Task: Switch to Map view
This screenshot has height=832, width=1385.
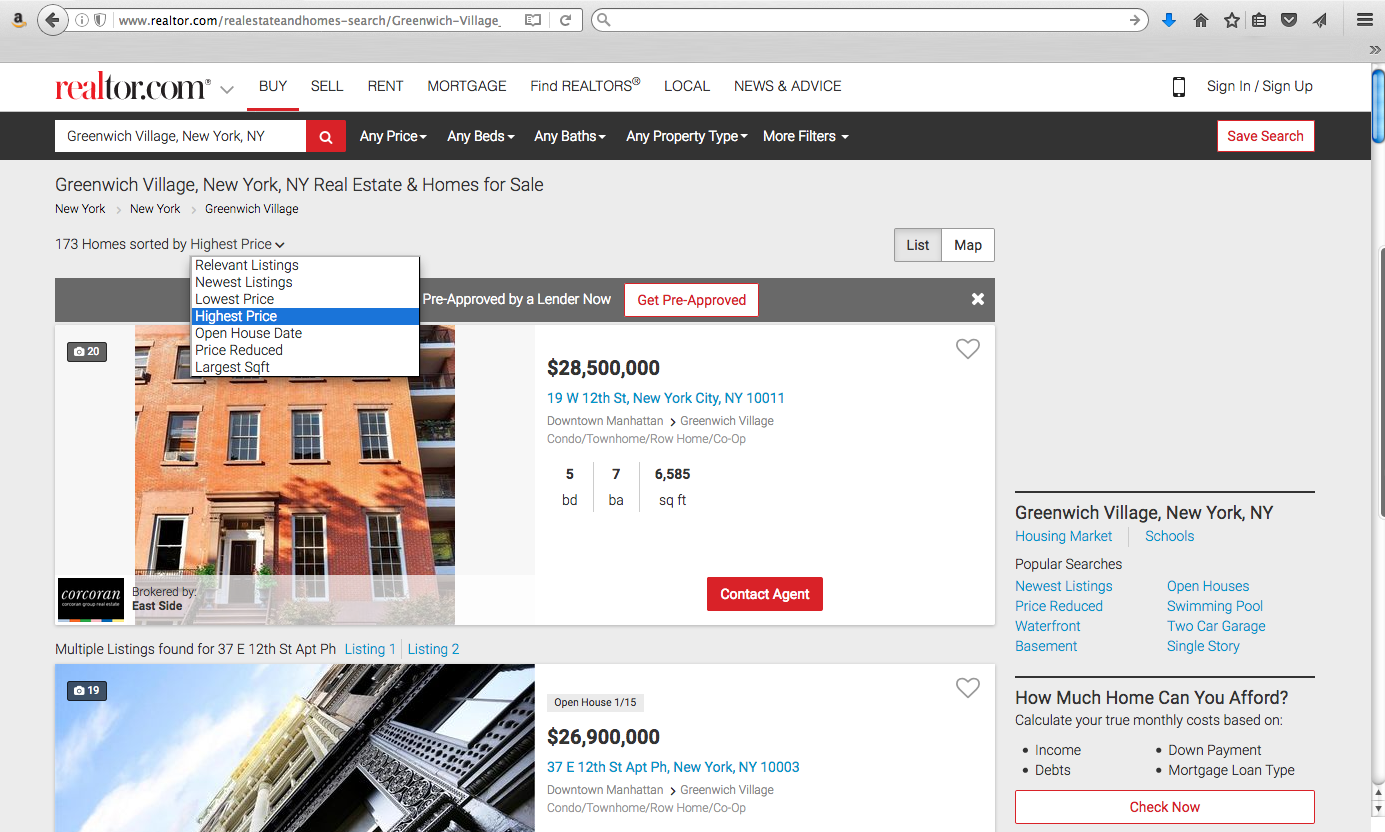Action: [967, 245]
